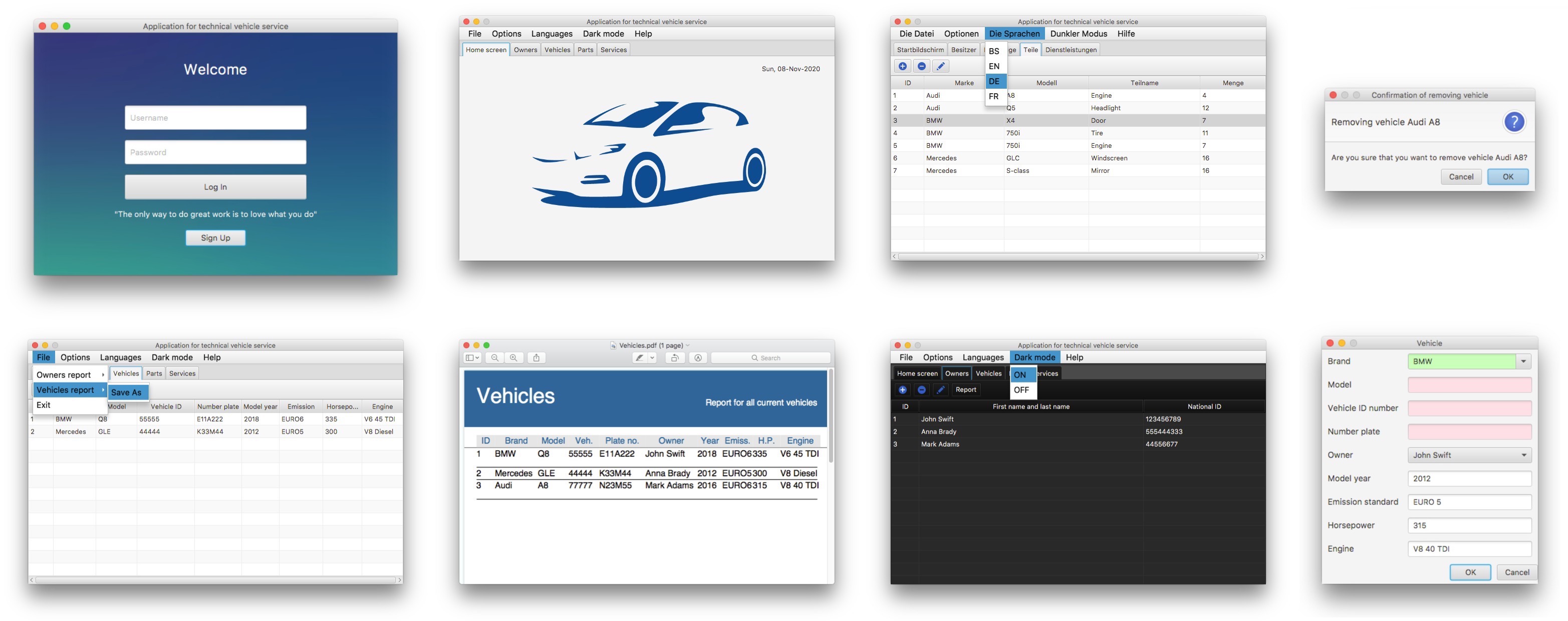Select the Mercedes GLC Windscreen row
This screenshot has width=1568, height=621.
coord(1078,158)
